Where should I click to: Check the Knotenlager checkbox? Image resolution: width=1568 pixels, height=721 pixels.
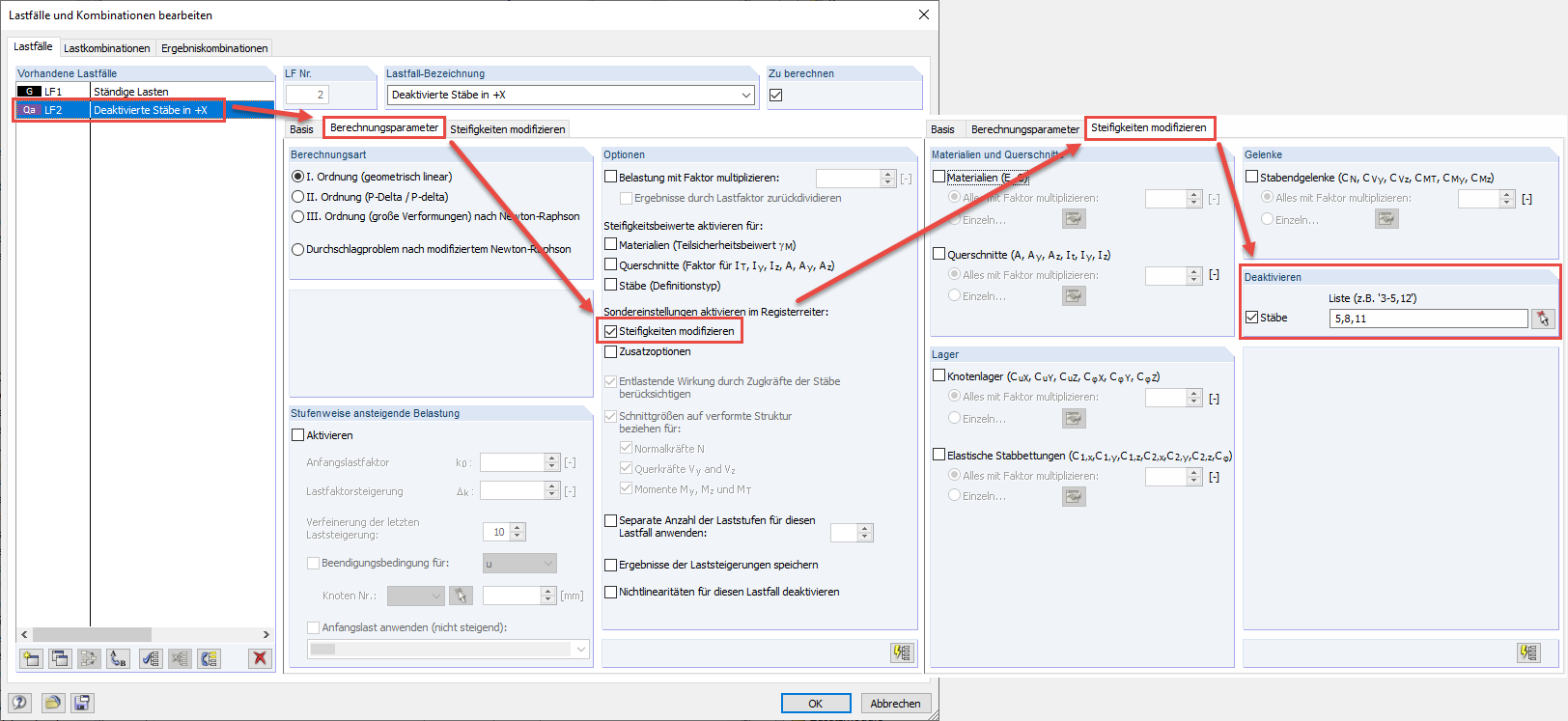coord(938,375)
